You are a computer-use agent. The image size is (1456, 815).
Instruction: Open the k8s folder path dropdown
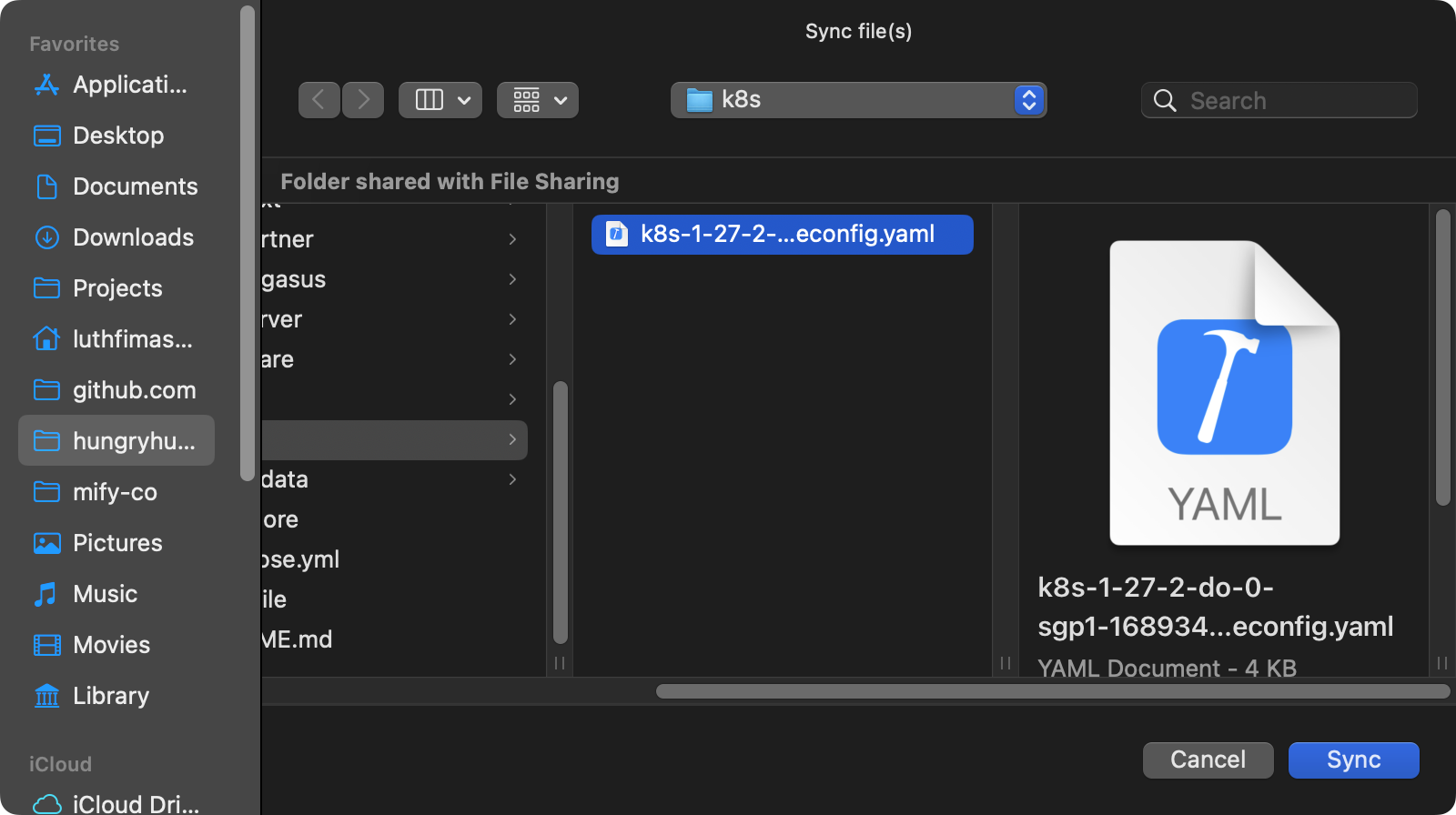pyautogui.click(x=858, y=100)
